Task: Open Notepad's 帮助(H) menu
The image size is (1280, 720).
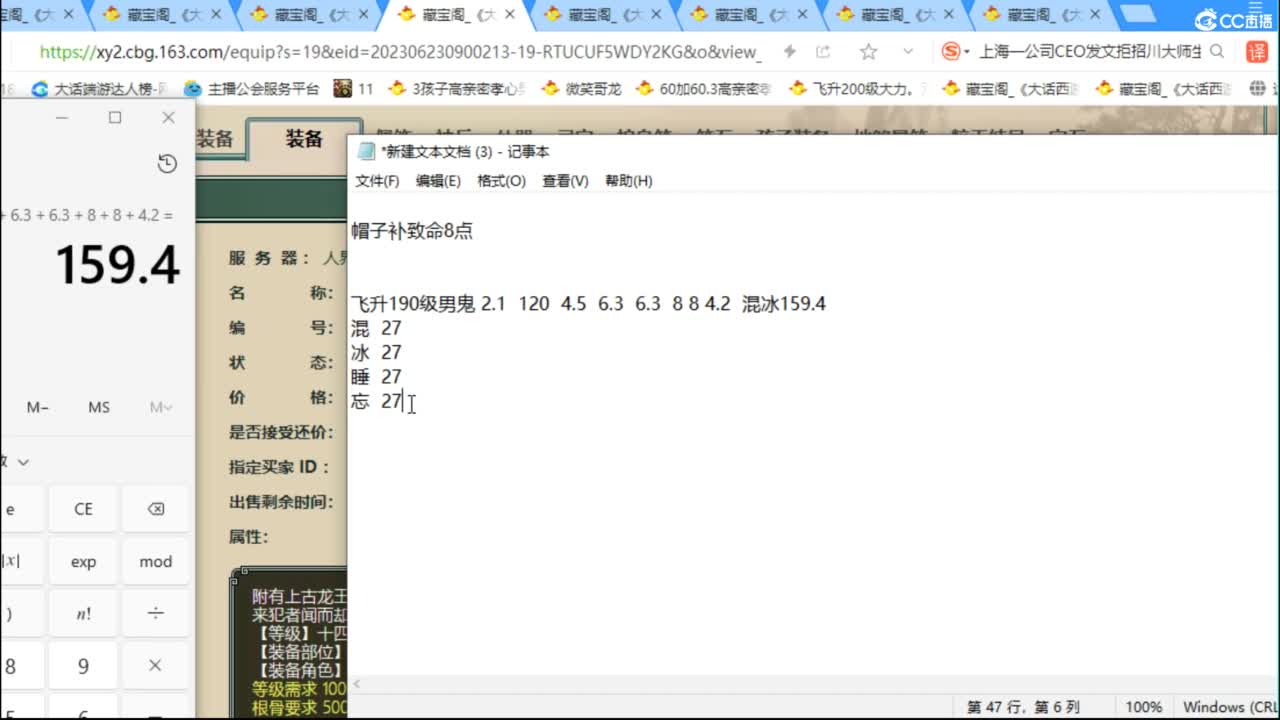Action: pos(628,181)
